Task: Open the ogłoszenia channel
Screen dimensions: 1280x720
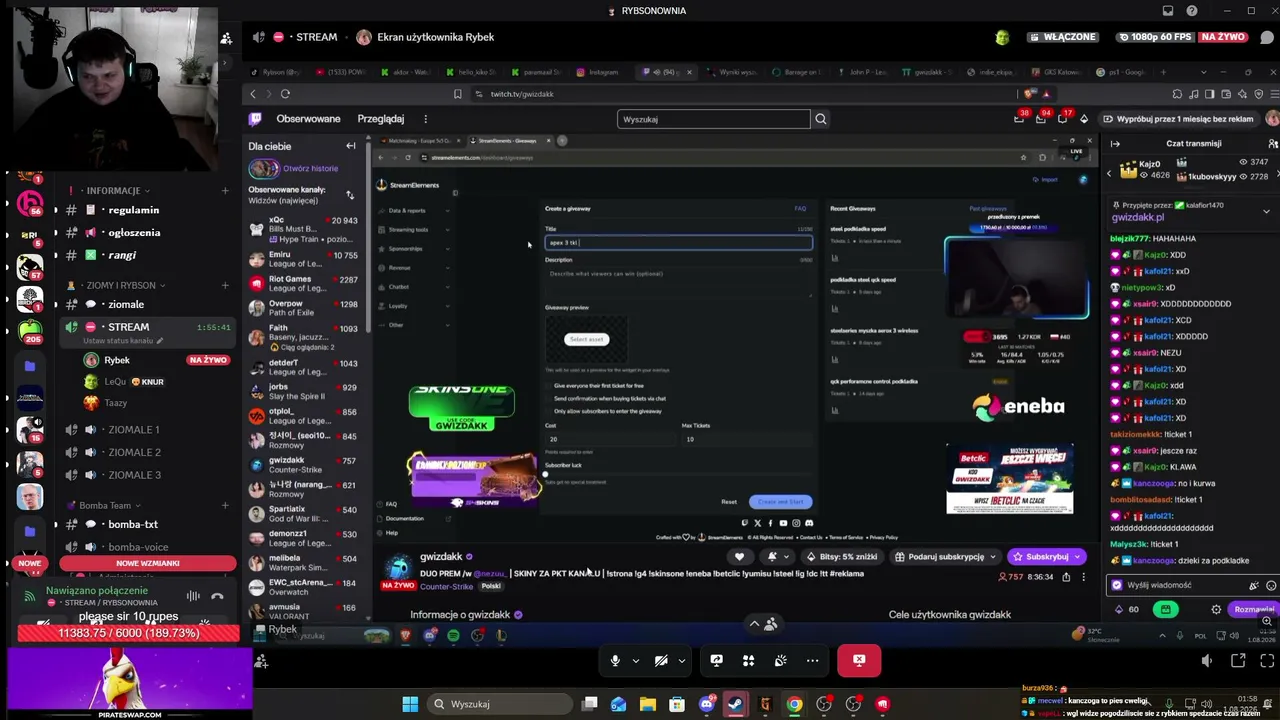Action: tap(133, 233)
